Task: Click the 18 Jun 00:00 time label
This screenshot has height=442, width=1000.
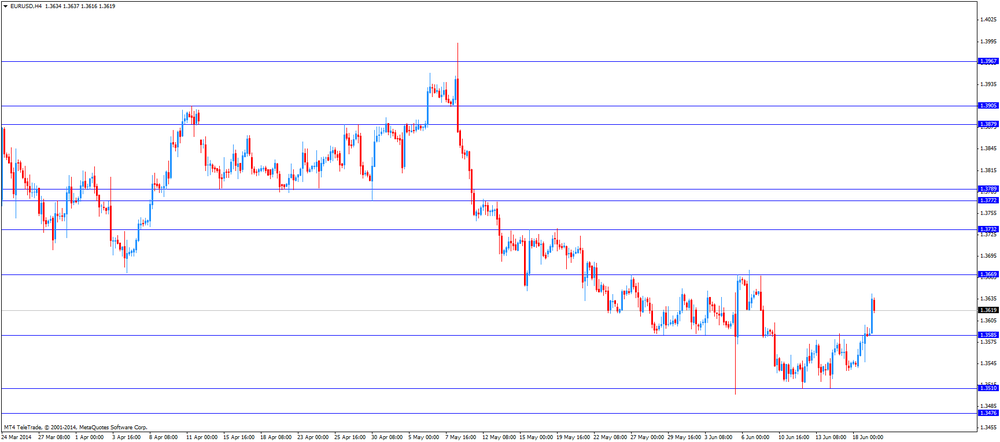Action: (x=867, y=438)
